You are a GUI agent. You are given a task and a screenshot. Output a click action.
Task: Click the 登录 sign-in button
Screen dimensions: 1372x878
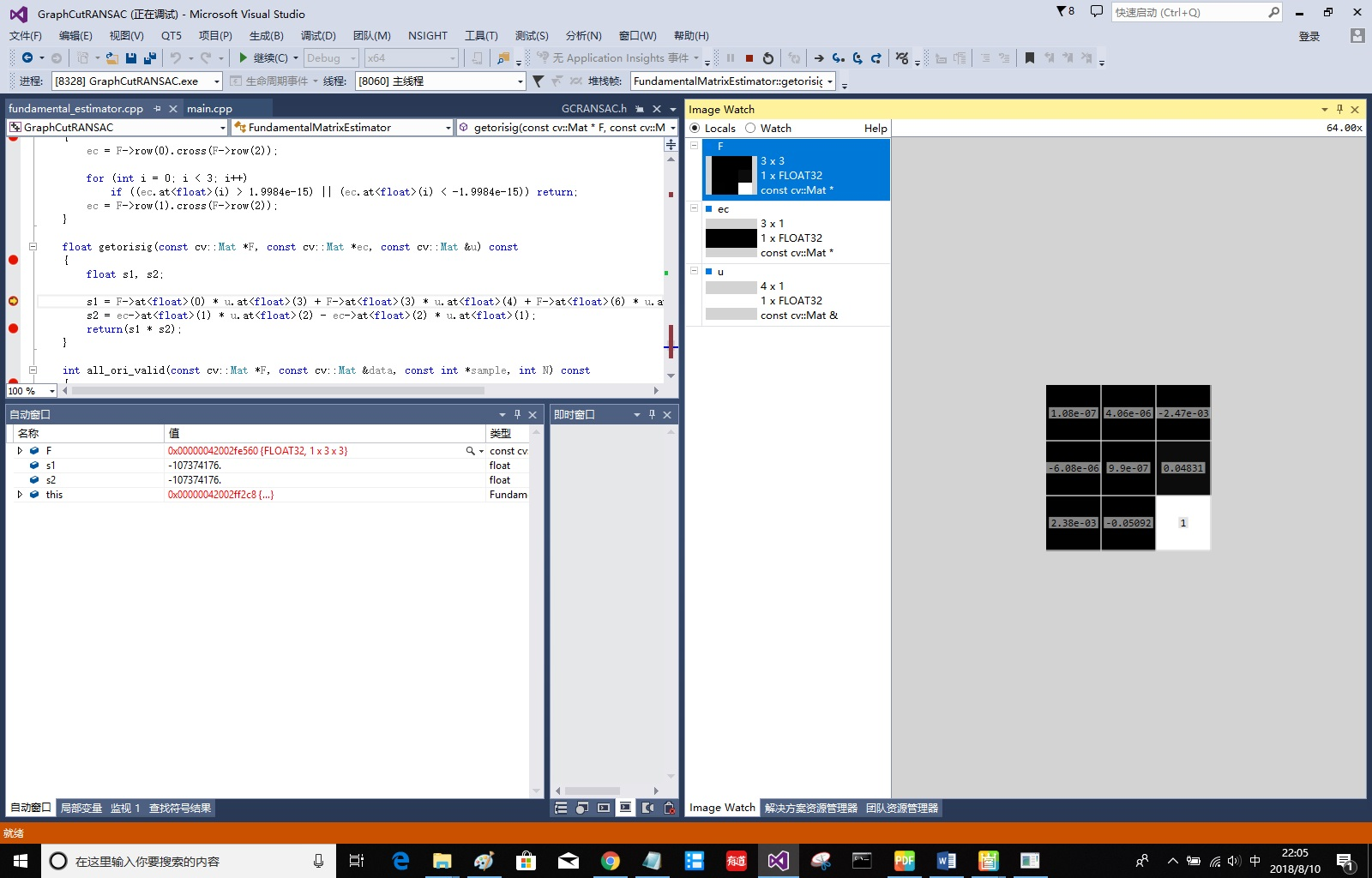click(1309, 37)
